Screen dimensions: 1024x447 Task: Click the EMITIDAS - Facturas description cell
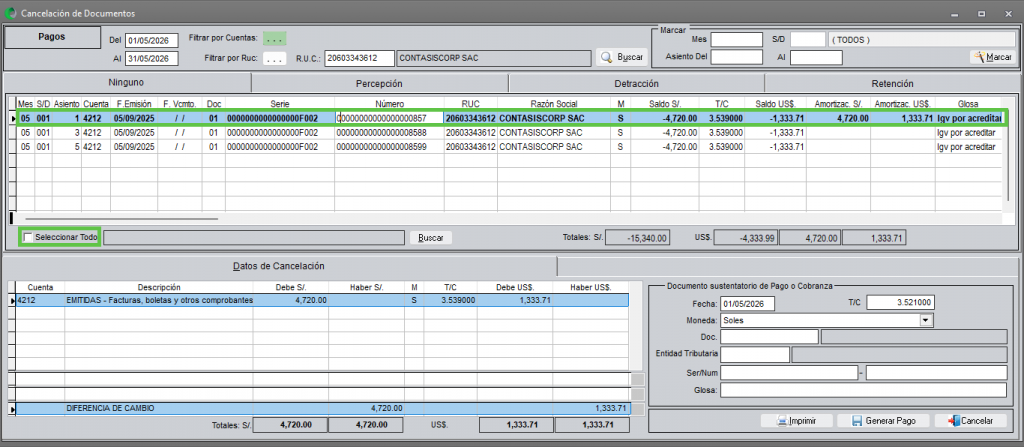(159, 300)
